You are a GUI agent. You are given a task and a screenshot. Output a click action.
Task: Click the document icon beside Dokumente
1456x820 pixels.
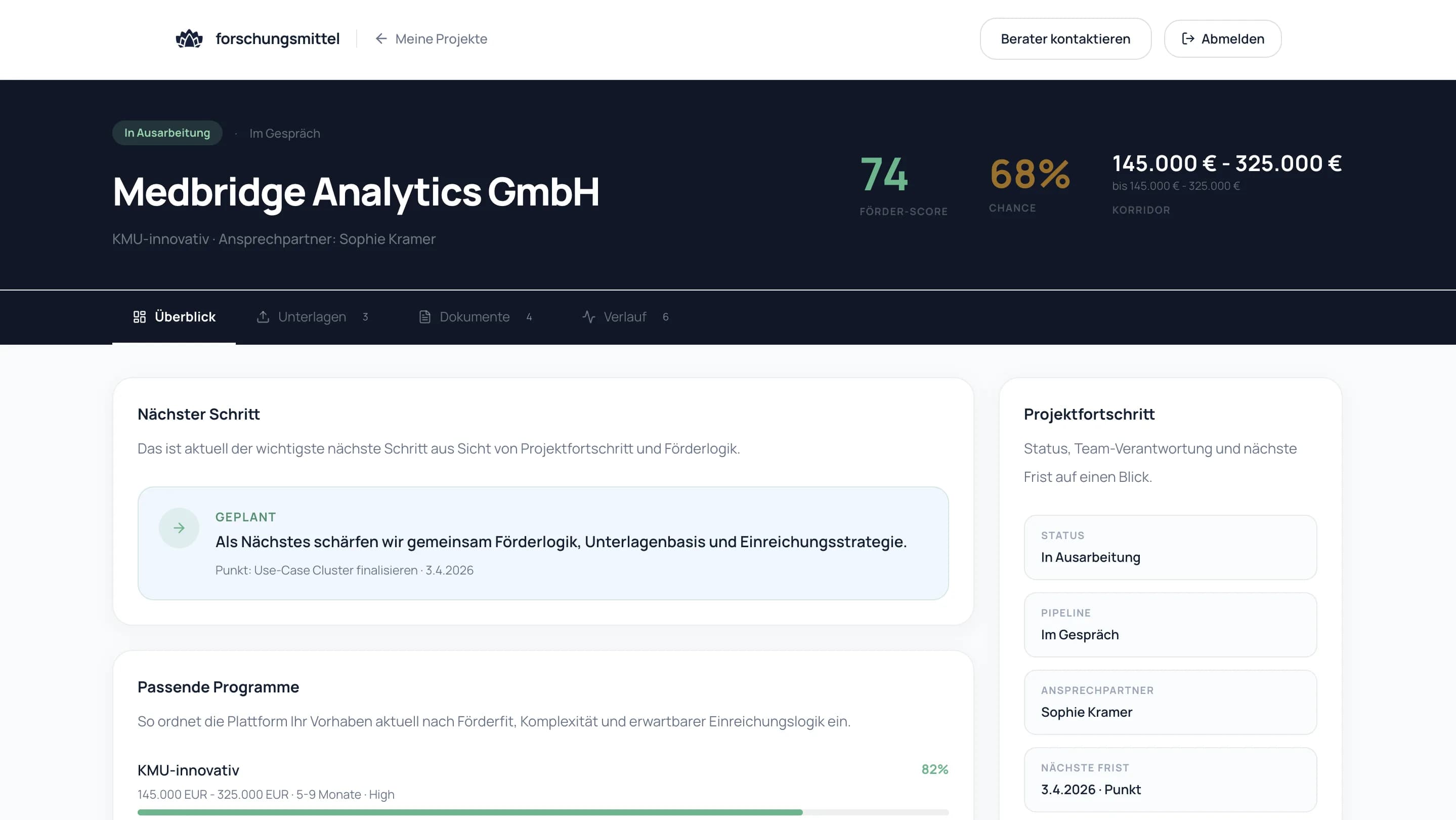tap(424, 317)
